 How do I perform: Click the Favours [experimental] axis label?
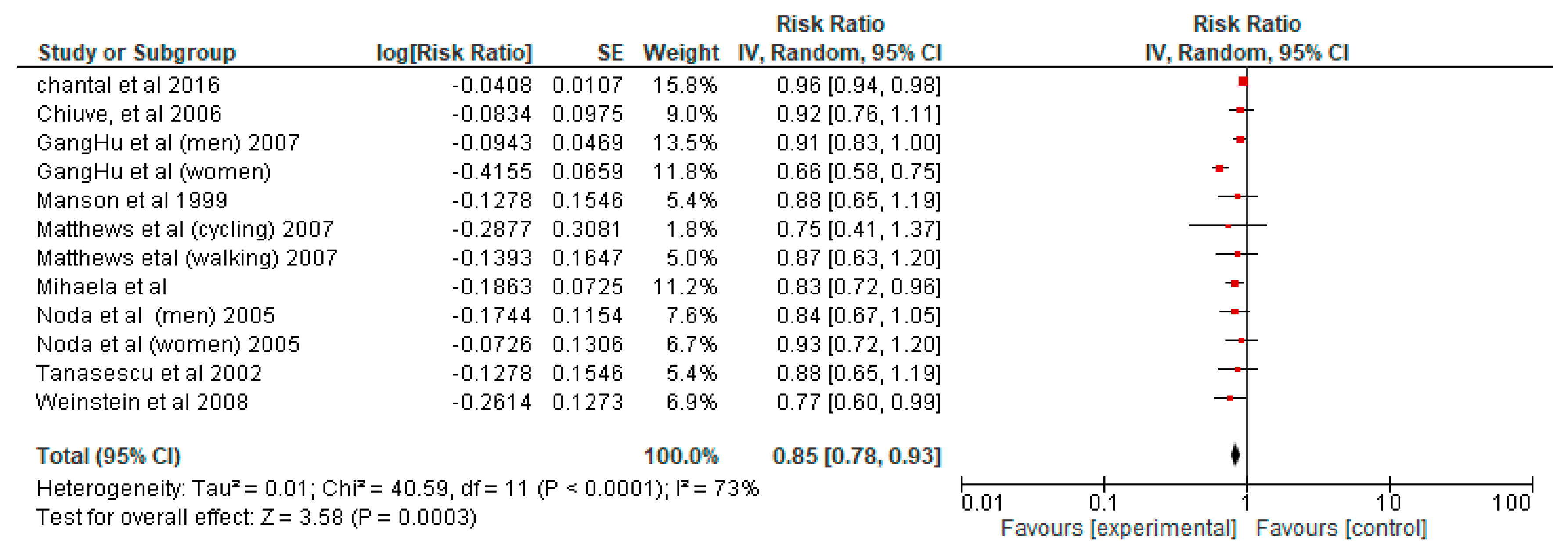coord(1118,528)
